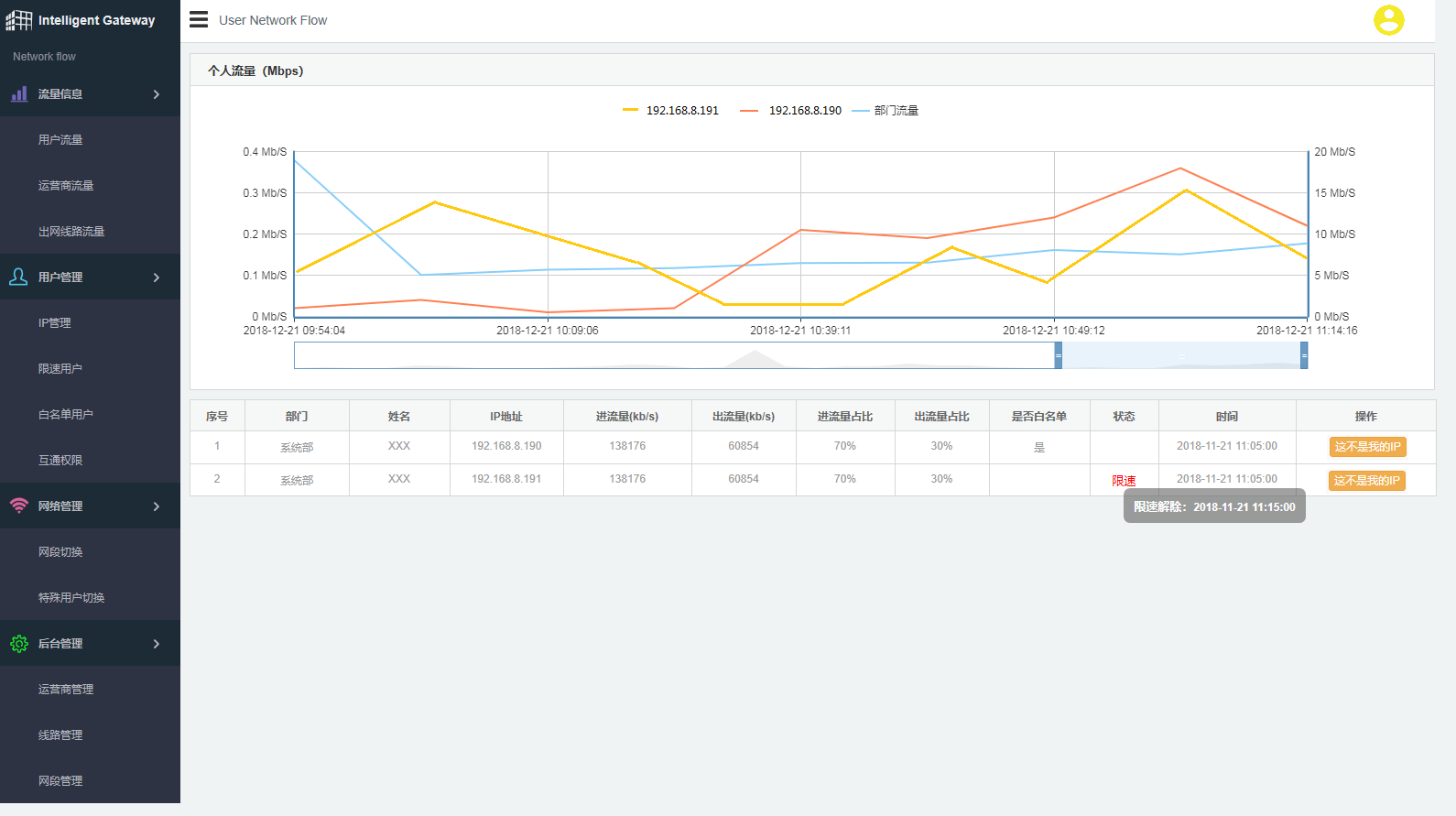The image size is (1456, 816).
Task: Click the User Network Flow page title
Action: pyautogui.click(x=273, y=20)
